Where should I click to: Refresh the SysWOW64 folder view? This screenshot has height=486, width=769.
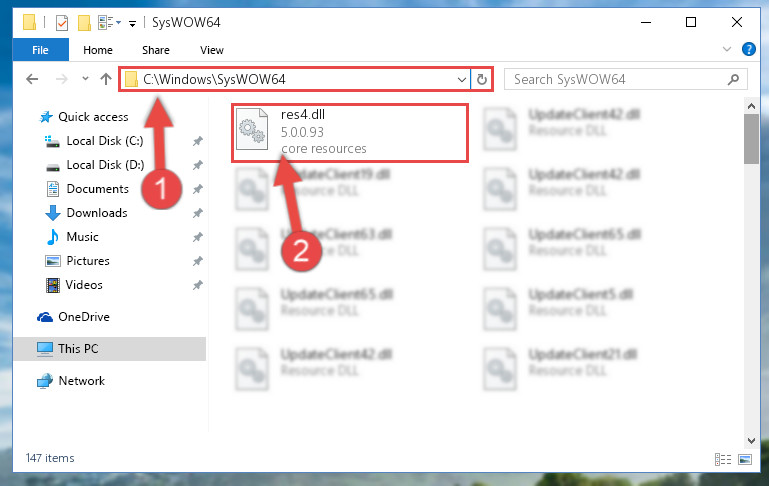482,79
